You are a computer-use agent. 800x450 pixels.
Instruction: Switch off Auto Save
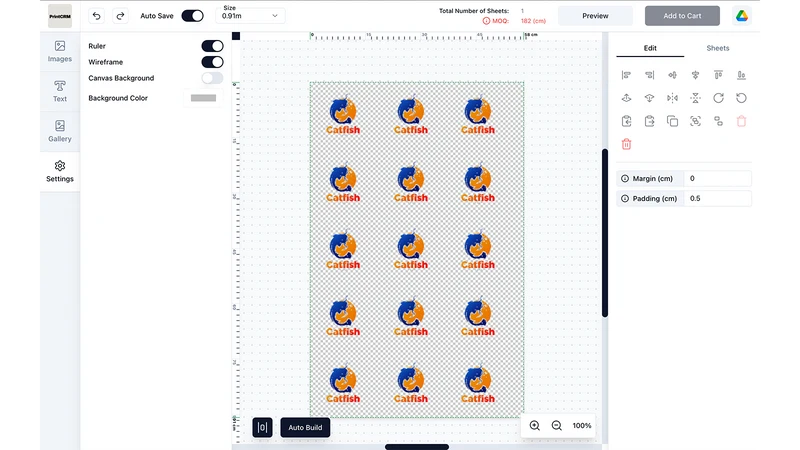click(192, 16)
